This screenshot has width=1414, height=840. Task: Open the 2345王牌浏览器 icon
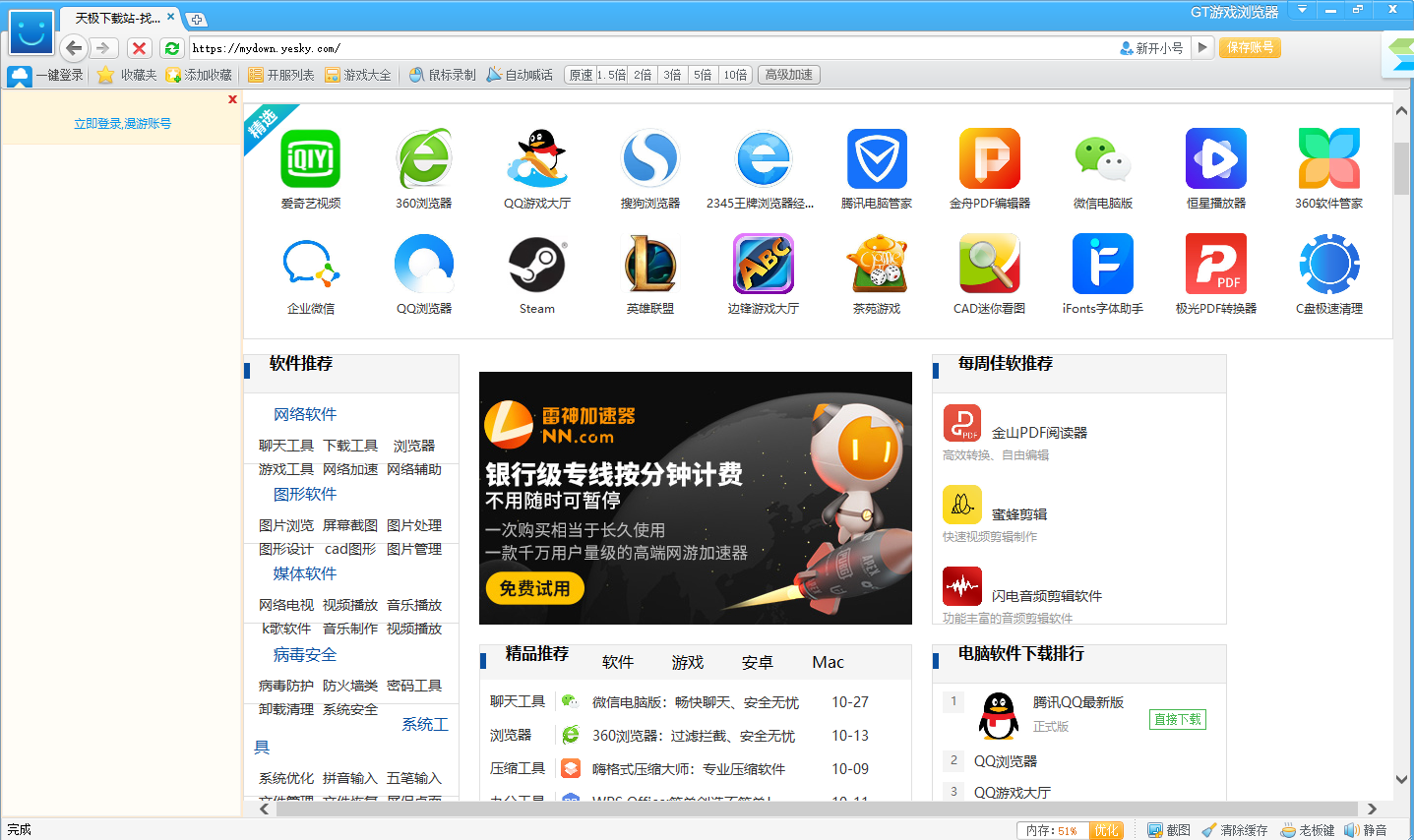[764, 158]
